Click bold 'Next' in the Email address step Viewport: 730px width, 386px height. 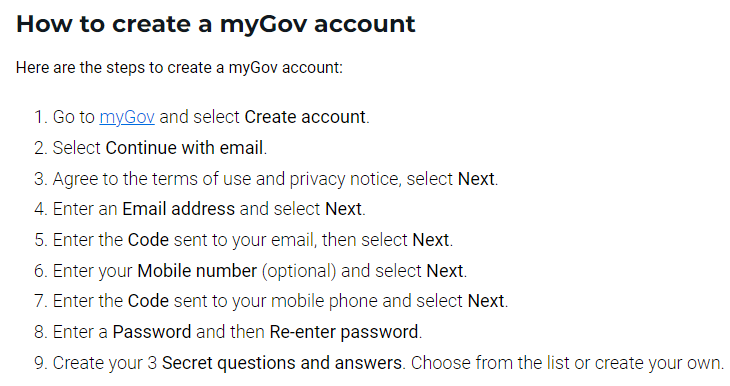(343, 209)
